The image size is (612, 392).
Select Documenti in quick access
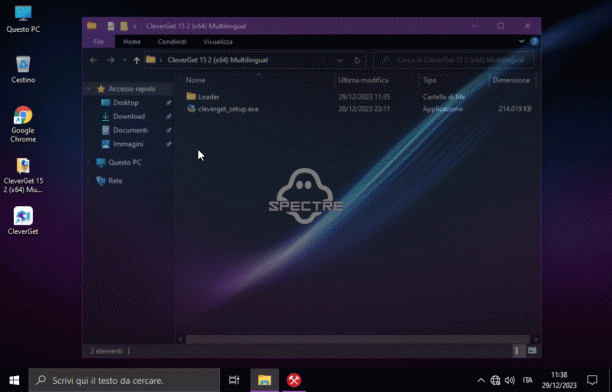pyautogui.click(x=130, y=130)
